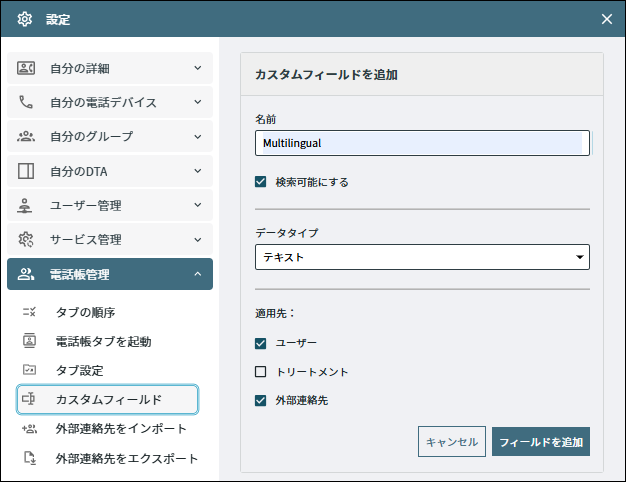This screenshot has height=482, width=626.
Task: Click the 名前 input field containing Multilingual
Action: (x=422, y=143)
